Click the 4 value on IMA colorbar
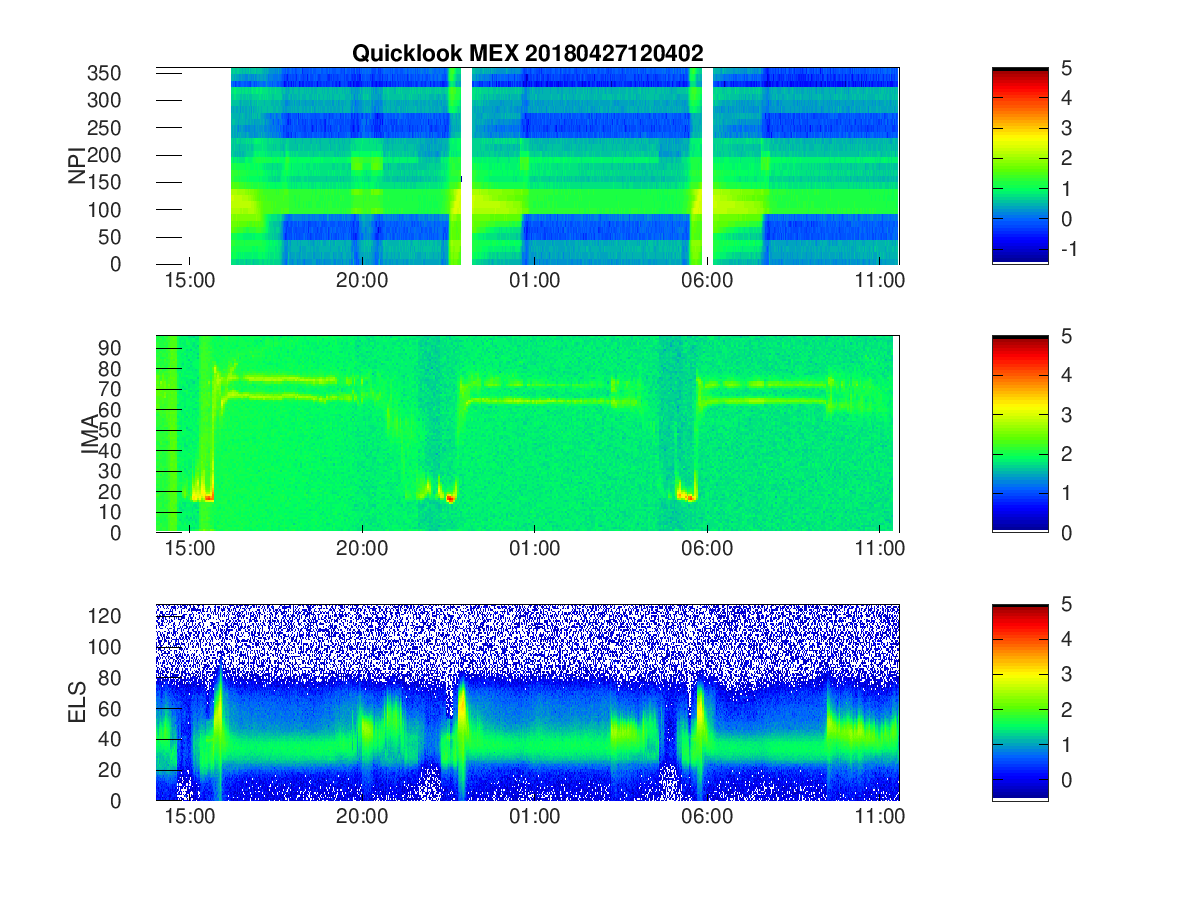 [1066, 375]
